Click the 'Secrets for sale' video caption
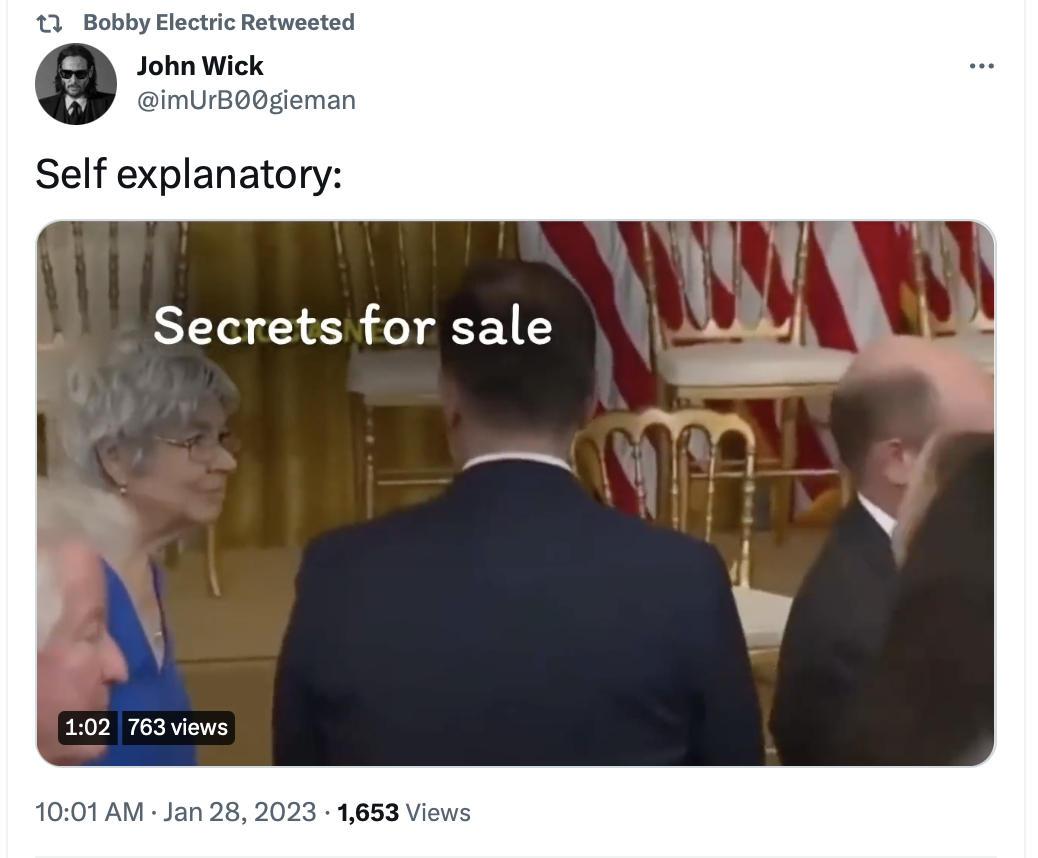The width and height of the screenshot is (1038, 858). click(353, 326)
